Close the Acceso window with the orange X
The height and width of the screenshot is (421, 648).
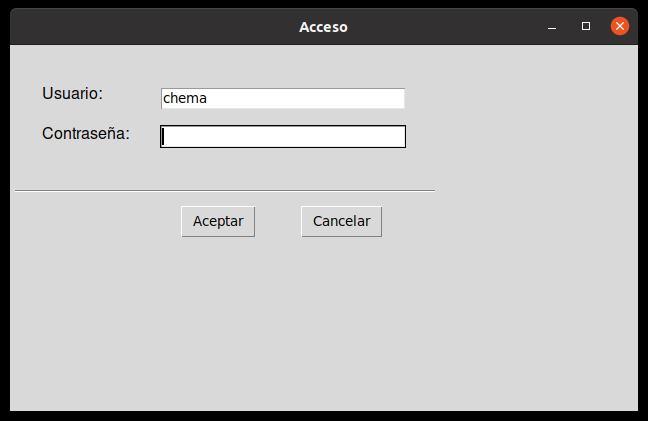[619, 26]
